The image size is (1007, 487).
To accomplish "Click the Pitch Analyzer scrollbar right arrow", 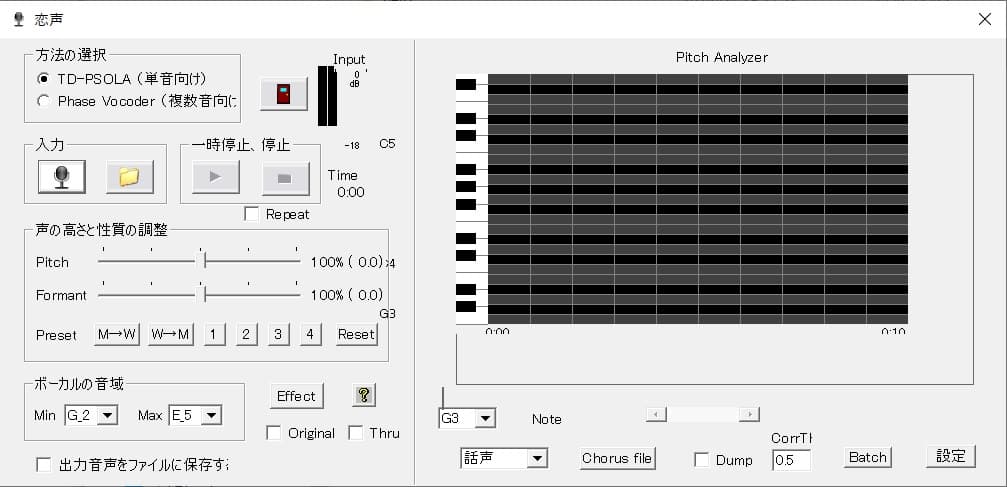I will (x=749, y=414).
